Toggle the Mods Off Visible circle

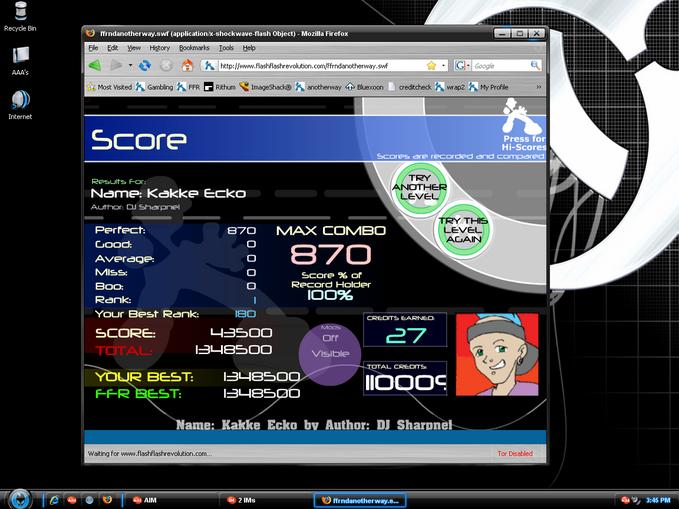(330, 354)
